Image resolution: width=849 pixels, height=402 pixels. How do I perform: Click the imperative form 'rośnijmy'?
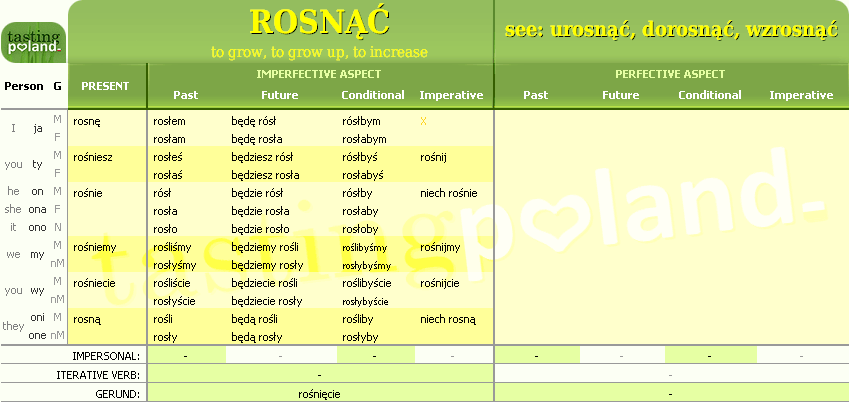pyautogui.click(x=440, y=248)
